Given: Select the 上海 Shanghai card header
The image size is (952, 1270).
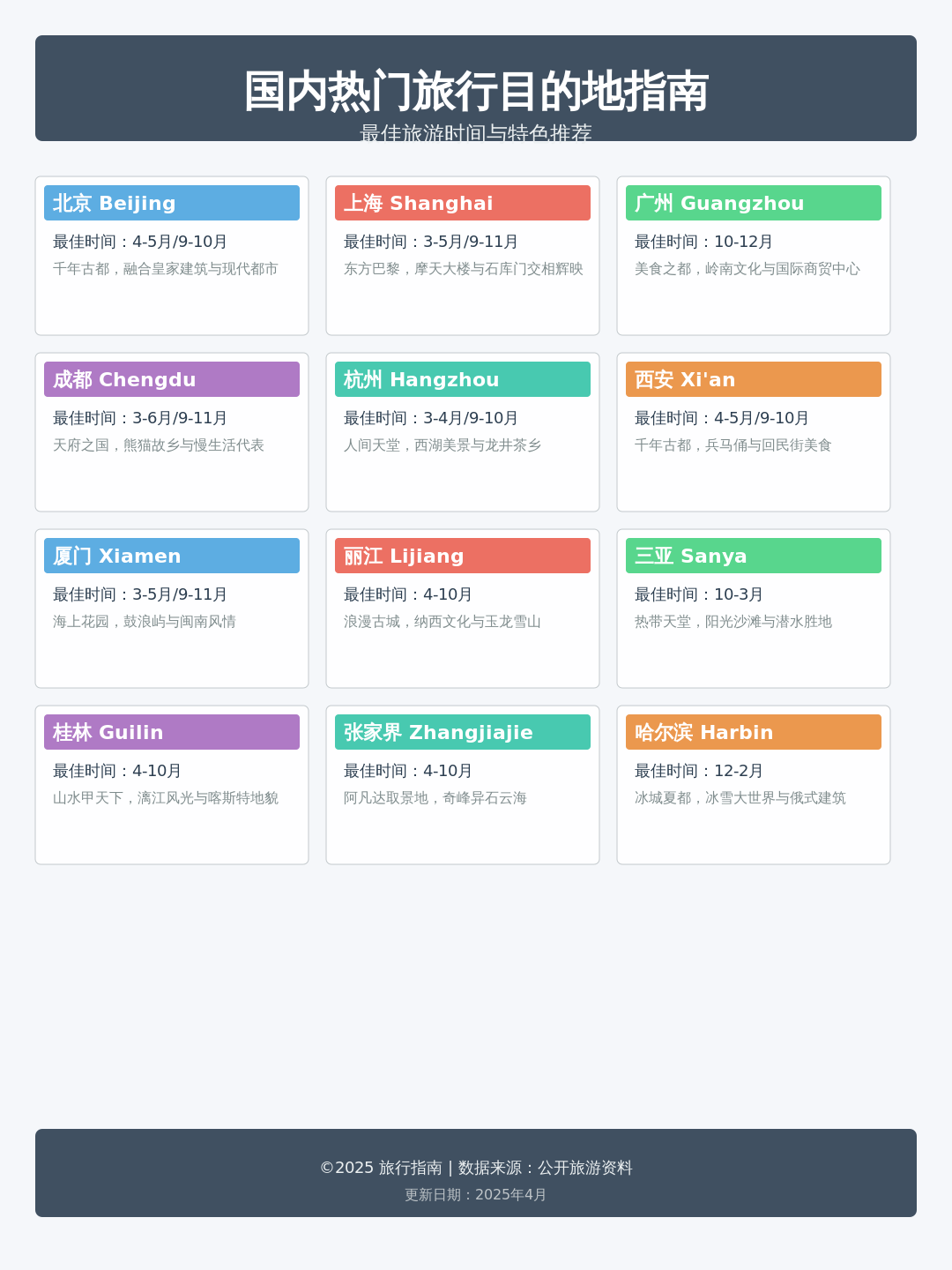Looking at the screenshot, I should [x=463, y=203].
